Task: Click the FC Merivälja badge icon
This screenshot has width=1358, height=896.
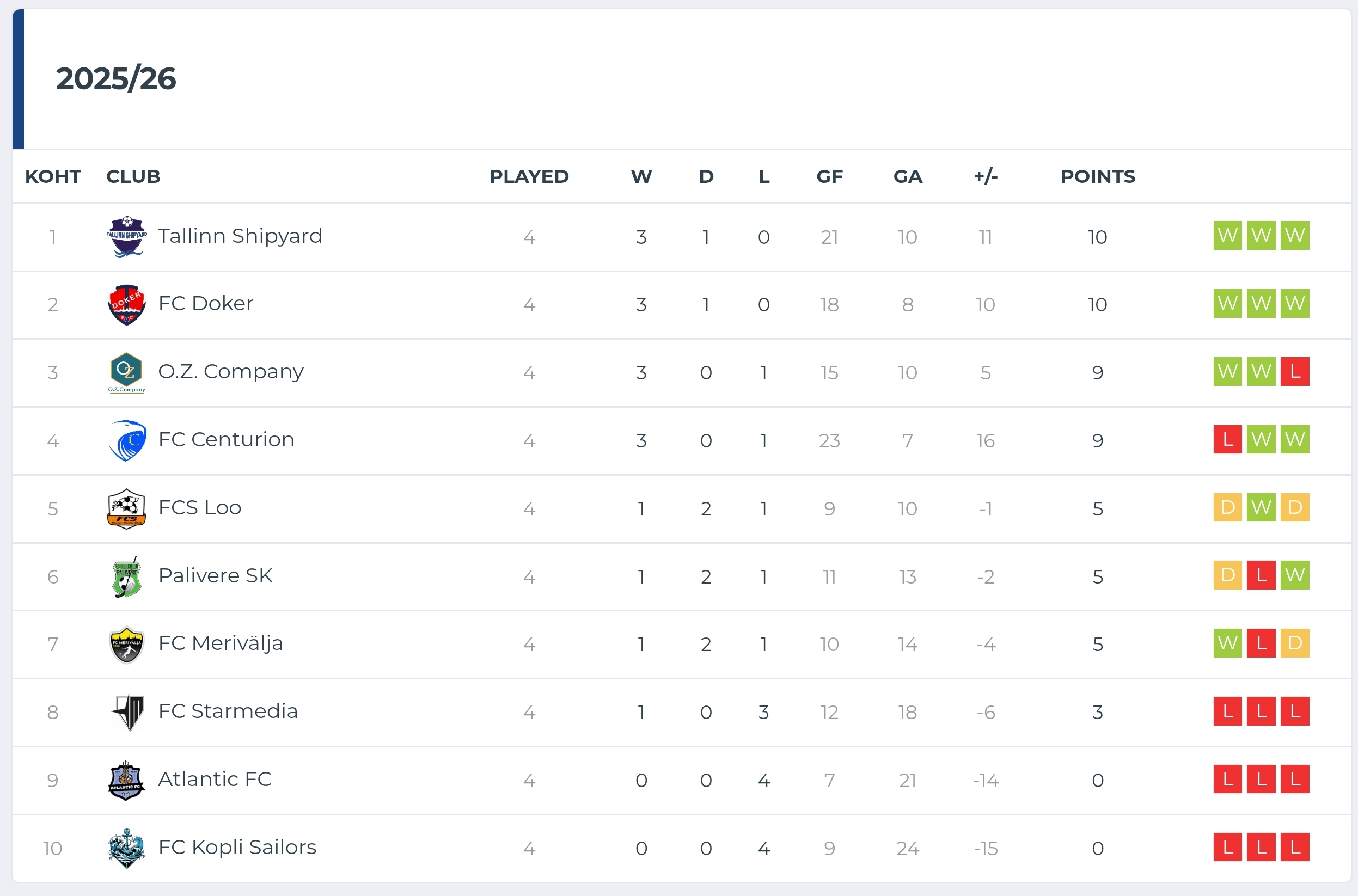Action: tap(126, 644)
